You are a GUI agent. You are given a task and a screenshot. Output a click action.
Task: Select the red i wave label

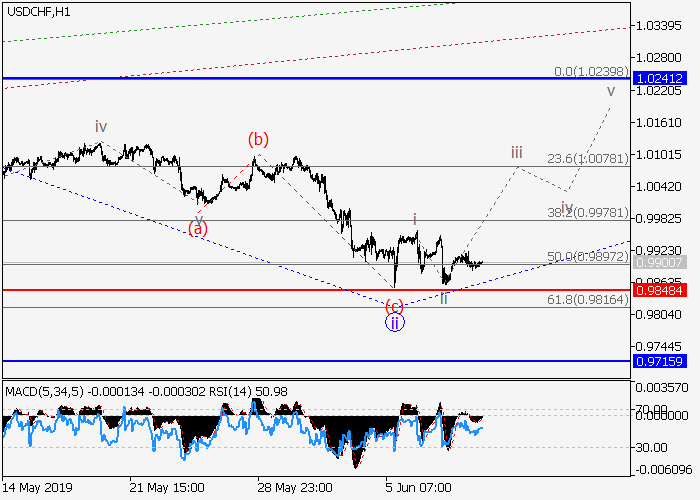coord(415,217)
